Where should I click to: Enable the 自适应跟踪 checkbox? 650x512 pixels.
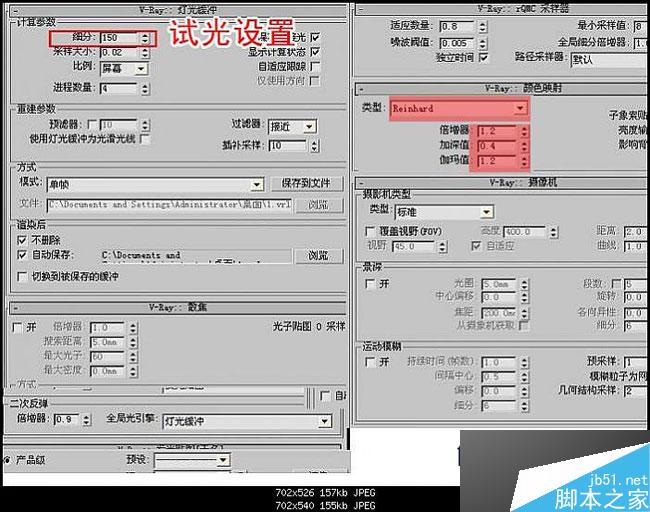[x=315, y=66]
